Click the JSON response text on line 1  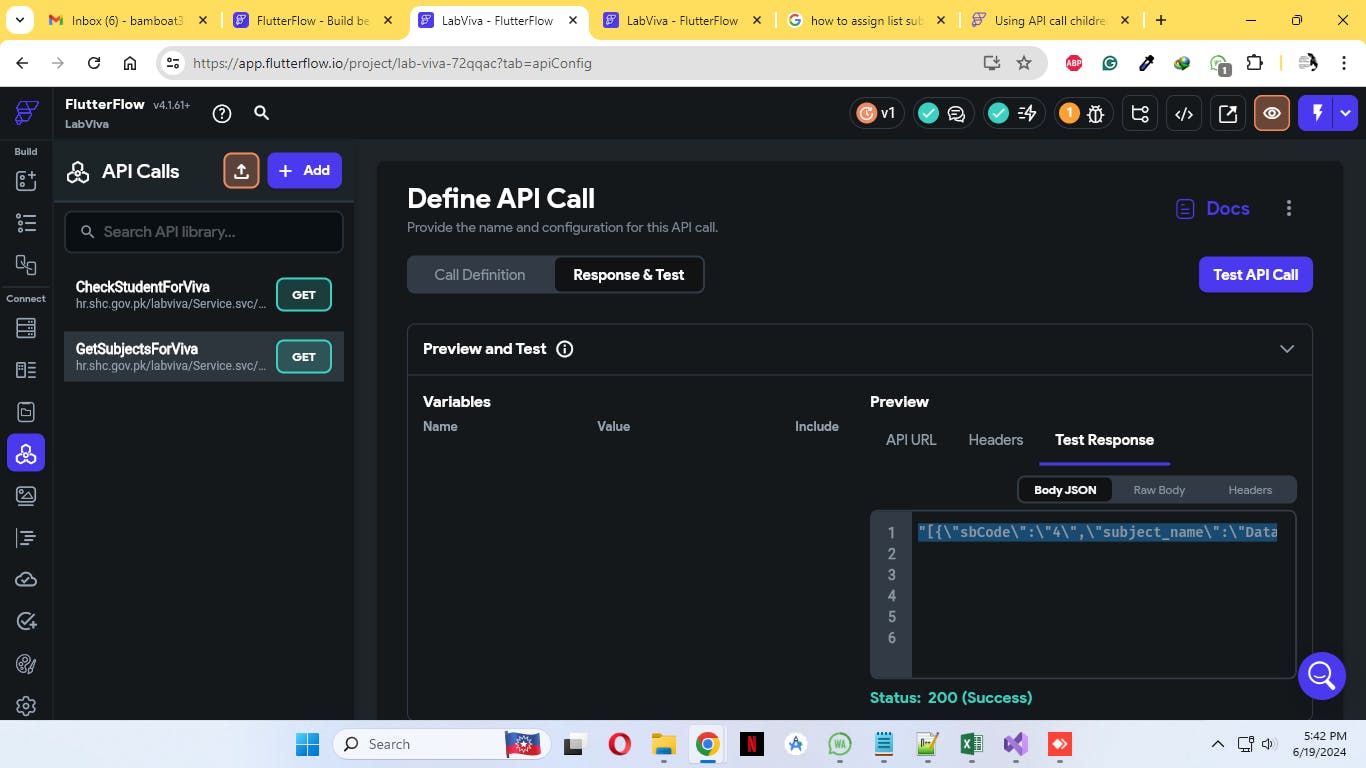click(x=1097, y=532)
